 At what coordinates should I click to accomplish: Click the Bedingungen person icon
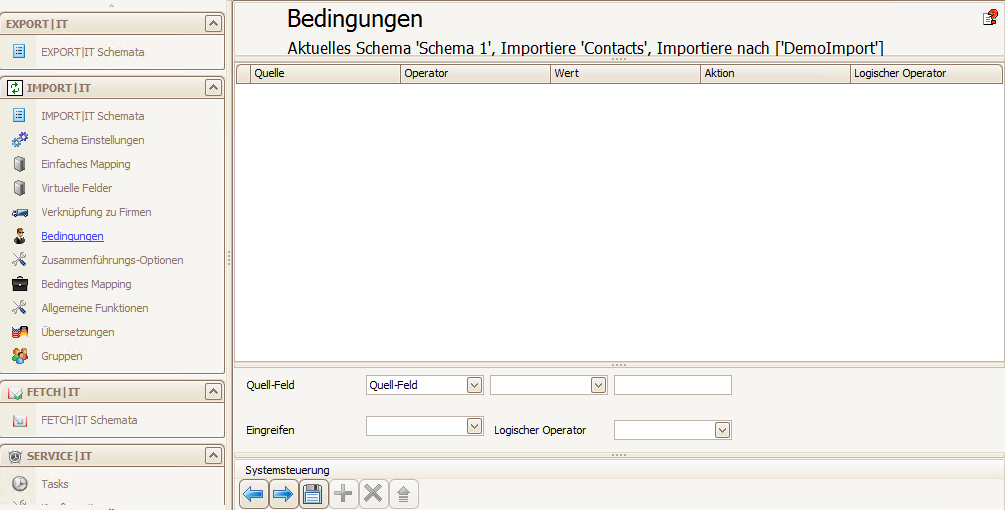pyautogui.click(x=19, y=236)
